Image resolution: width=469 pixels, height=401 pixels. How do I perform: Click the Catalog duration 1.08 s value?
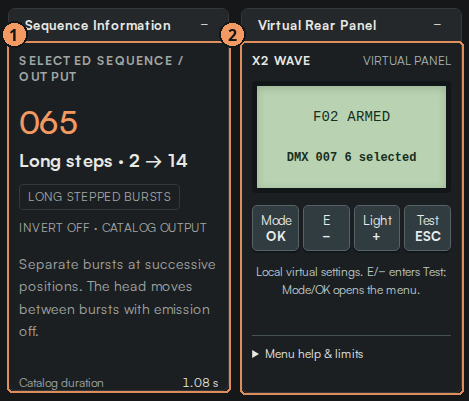(200, 383)
